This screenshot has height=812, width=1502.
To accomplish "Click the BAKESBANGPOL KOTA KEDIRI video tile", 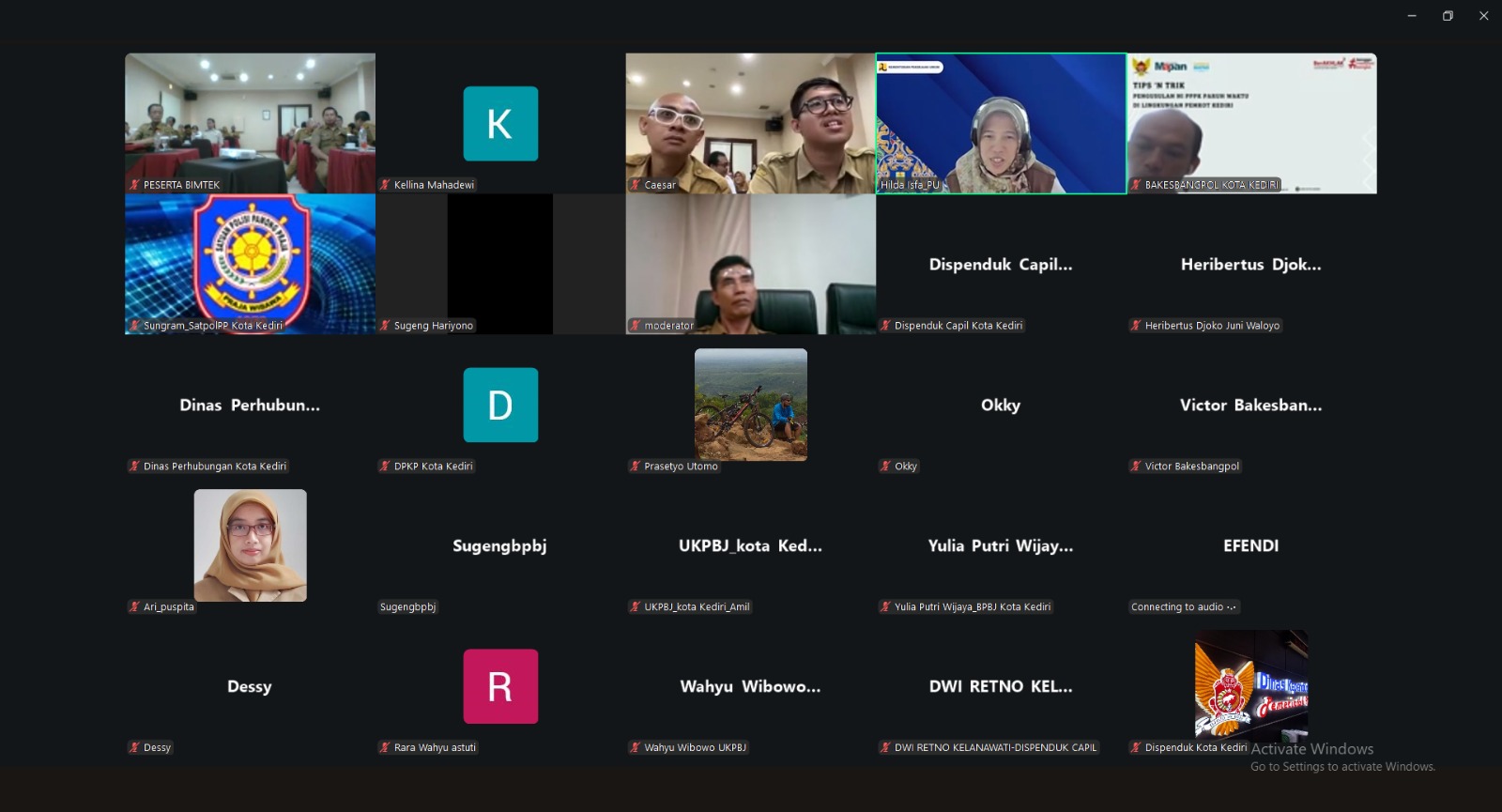I will [1251, 123].
